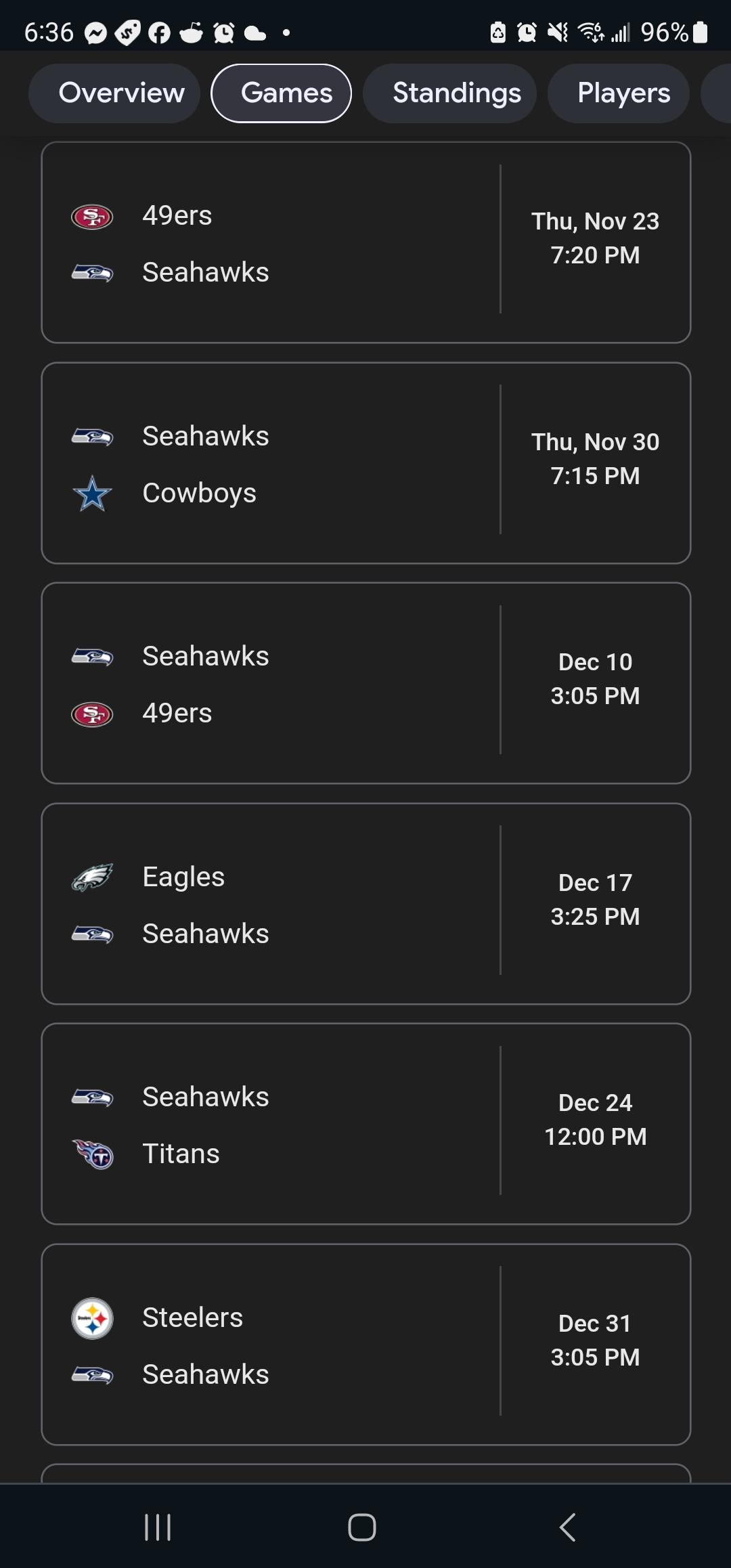Tap 49ers logo in Dec 10 game
Image resolution: width=731 pixels, height=1568 pixels.
click(92, 714)
